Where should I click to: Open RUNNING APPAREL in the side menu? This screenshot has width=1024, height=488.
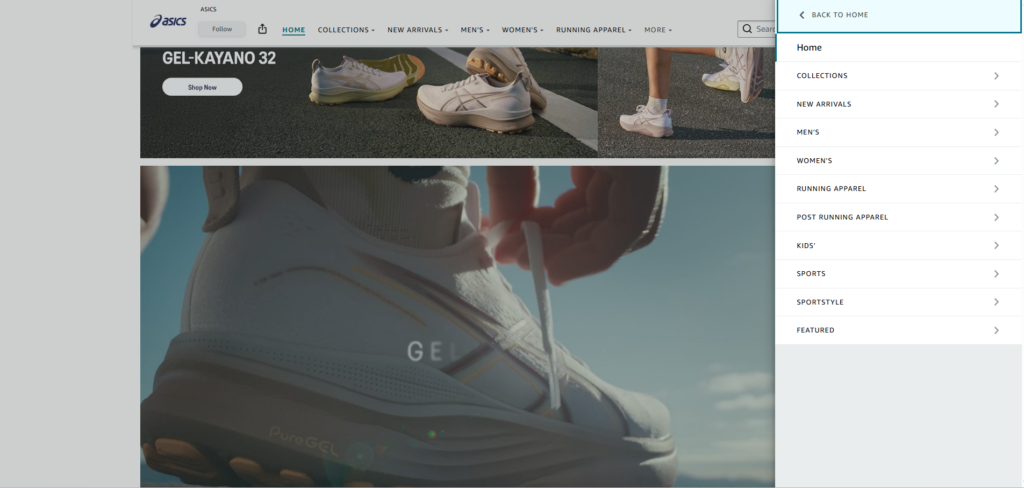[x=899, y=189]
